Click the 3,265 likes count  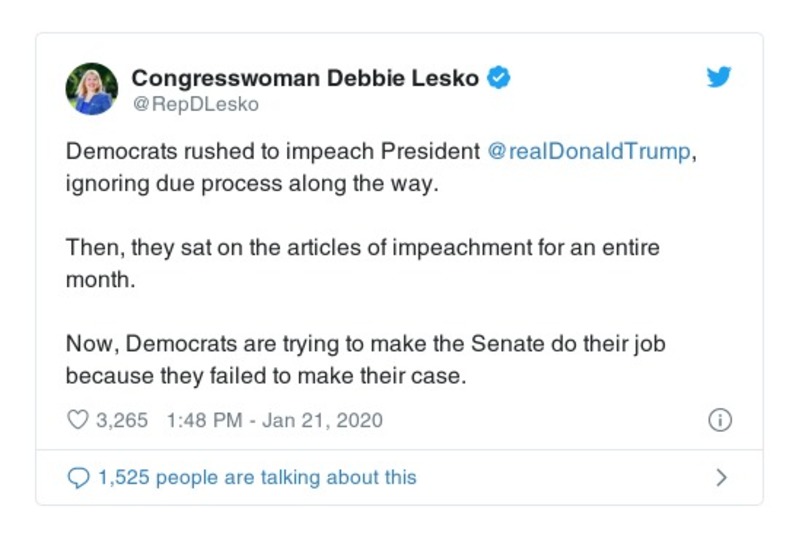coord(122,420)
